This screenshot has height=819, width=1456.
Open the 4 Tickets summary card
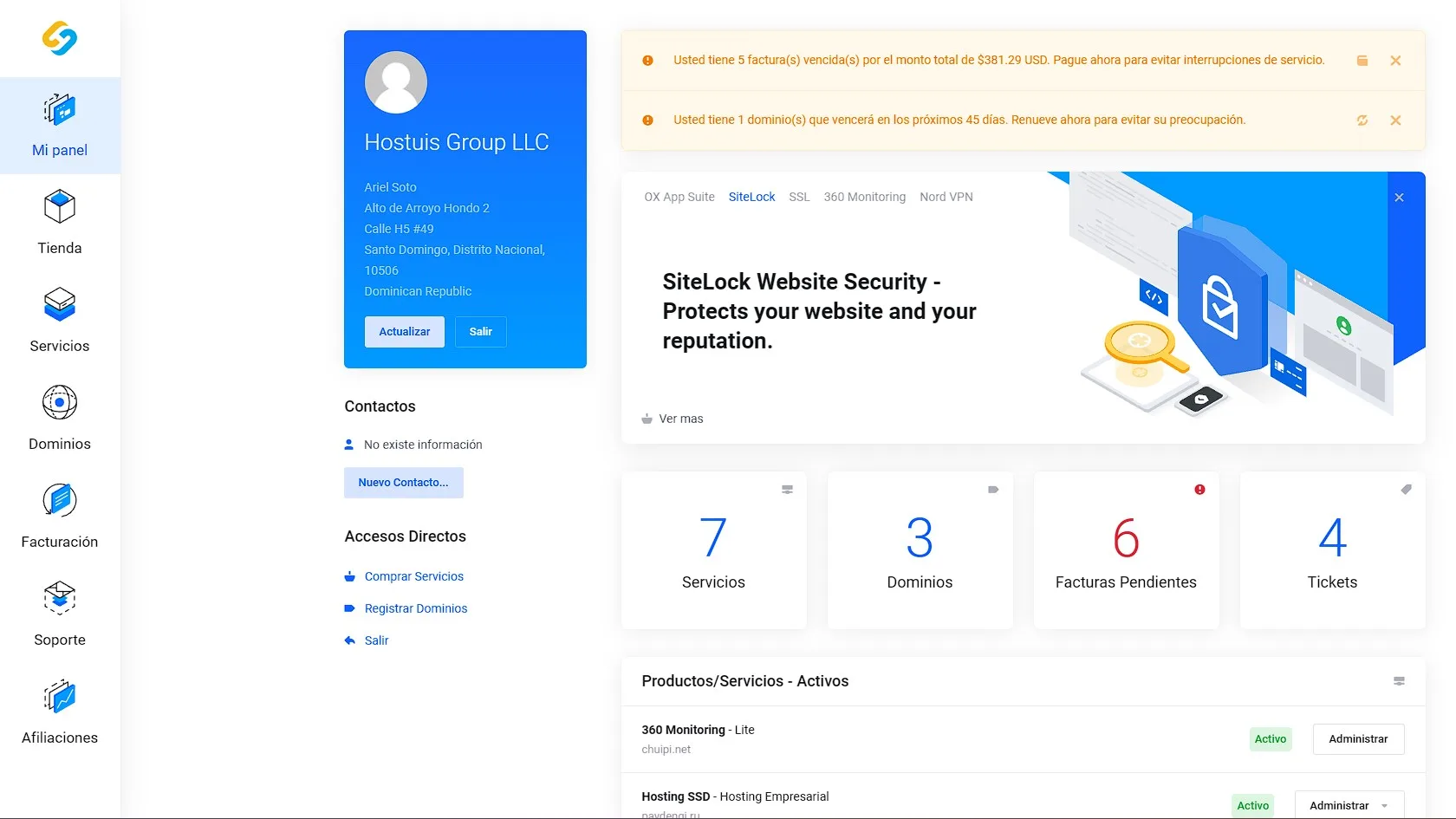(1332, 550)
